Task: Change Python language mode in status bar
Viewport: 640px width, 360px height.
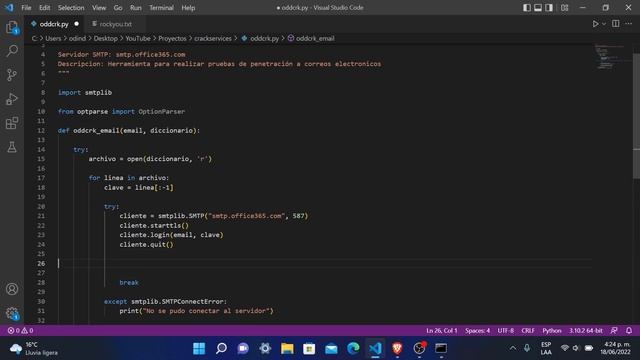Action: click(551, 331)
